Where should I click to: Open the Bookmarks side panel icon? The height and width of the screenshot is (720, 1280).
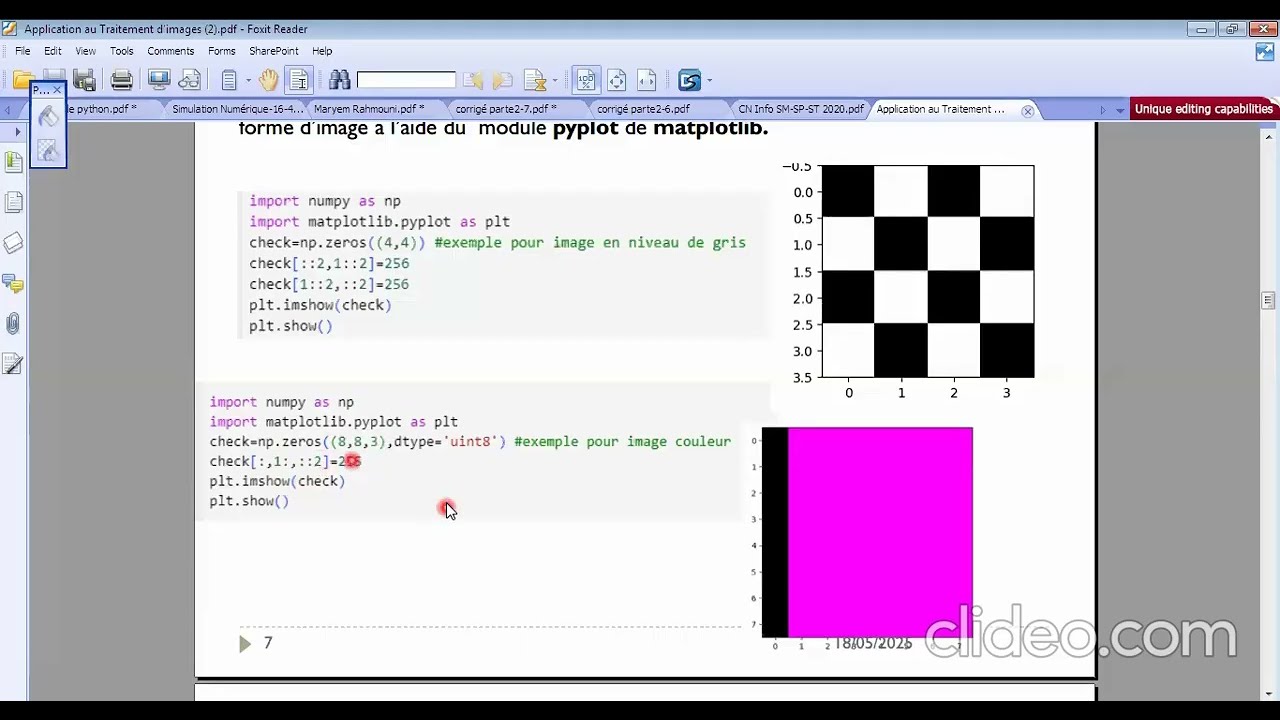point(13,161)
